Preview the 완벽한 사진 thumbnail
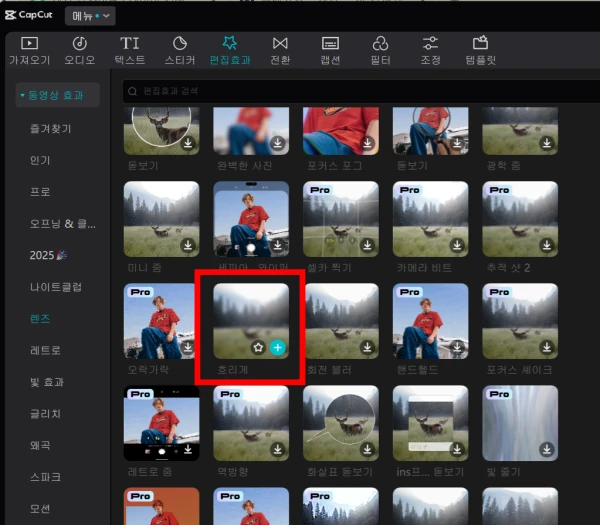Screen dimensions: 600x525 (251, 131)
